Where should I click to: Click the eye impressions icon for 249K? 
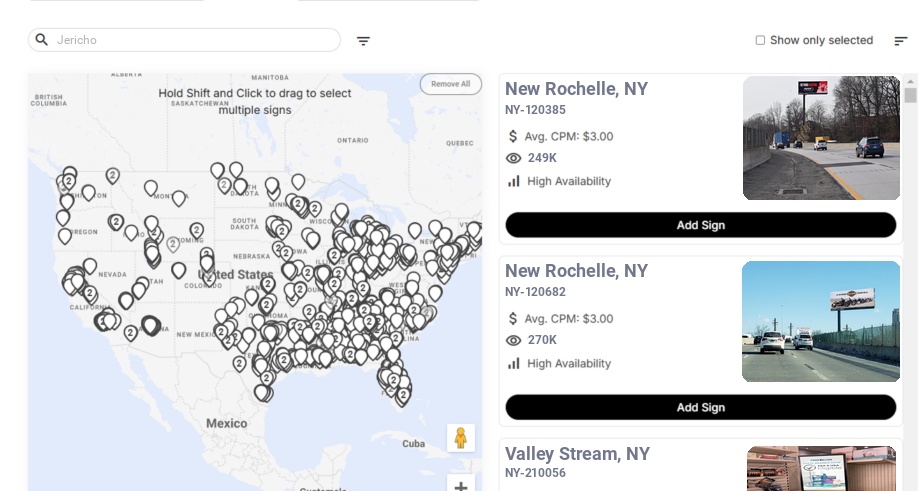pos(514,158)
